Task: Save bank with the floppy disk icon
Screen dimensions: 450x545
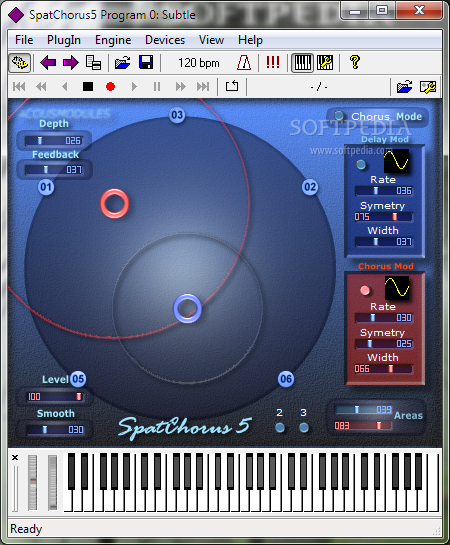Action: coord(146,63)
